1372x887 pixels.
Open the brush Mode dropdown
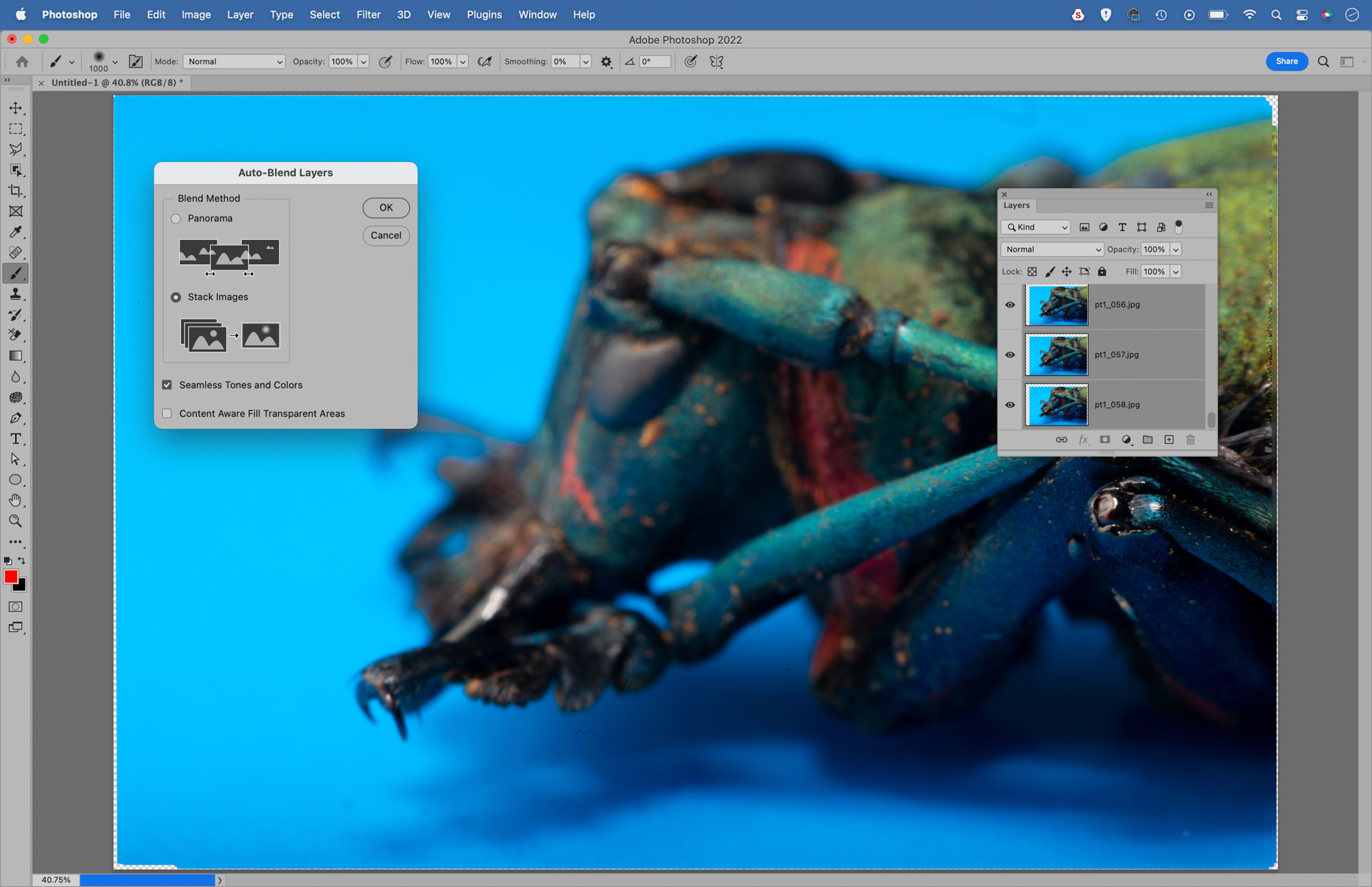(x=234, y=62)
